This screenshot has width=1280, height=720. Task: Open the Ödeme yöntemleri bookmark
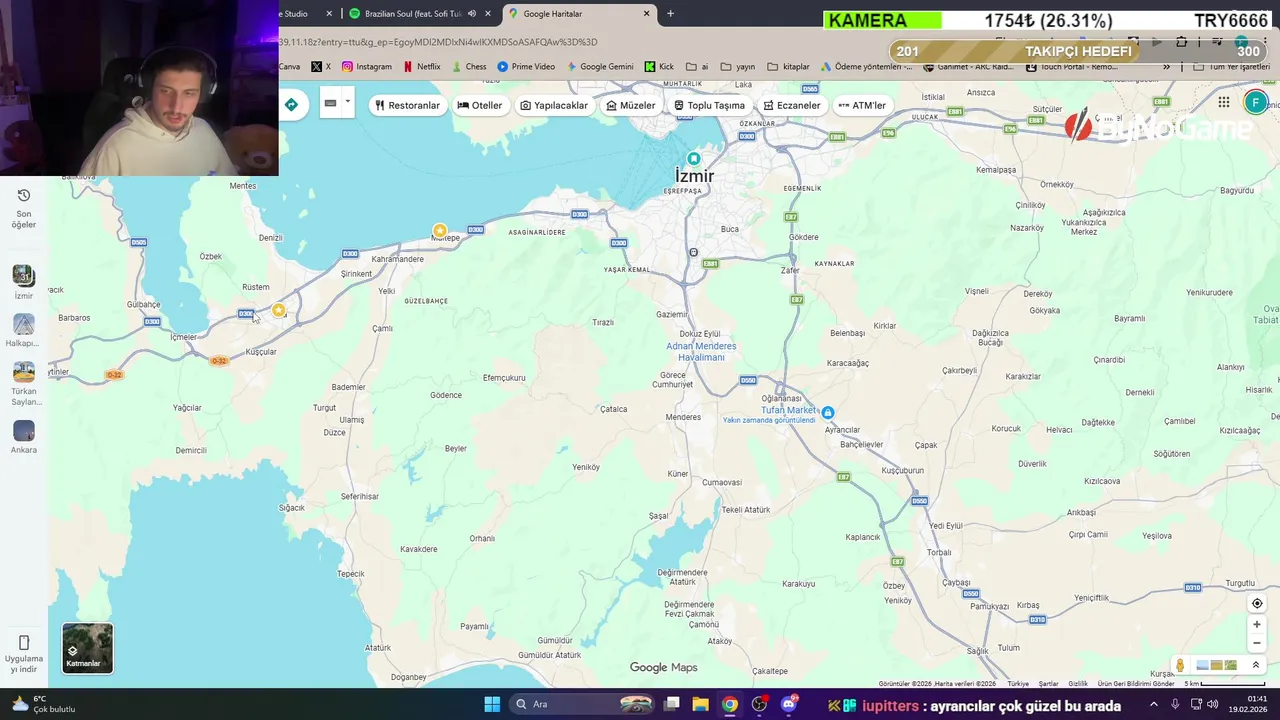click(866, 67)
